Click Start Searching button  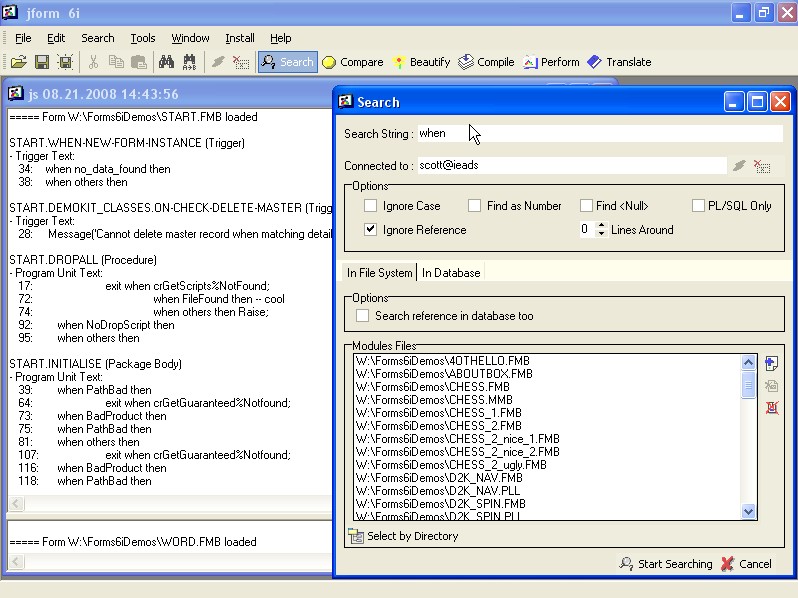(666, 564)
